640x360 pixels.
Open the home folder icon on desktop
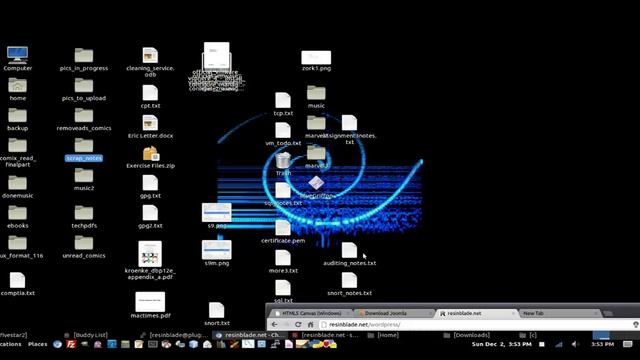tap(18, 85)
